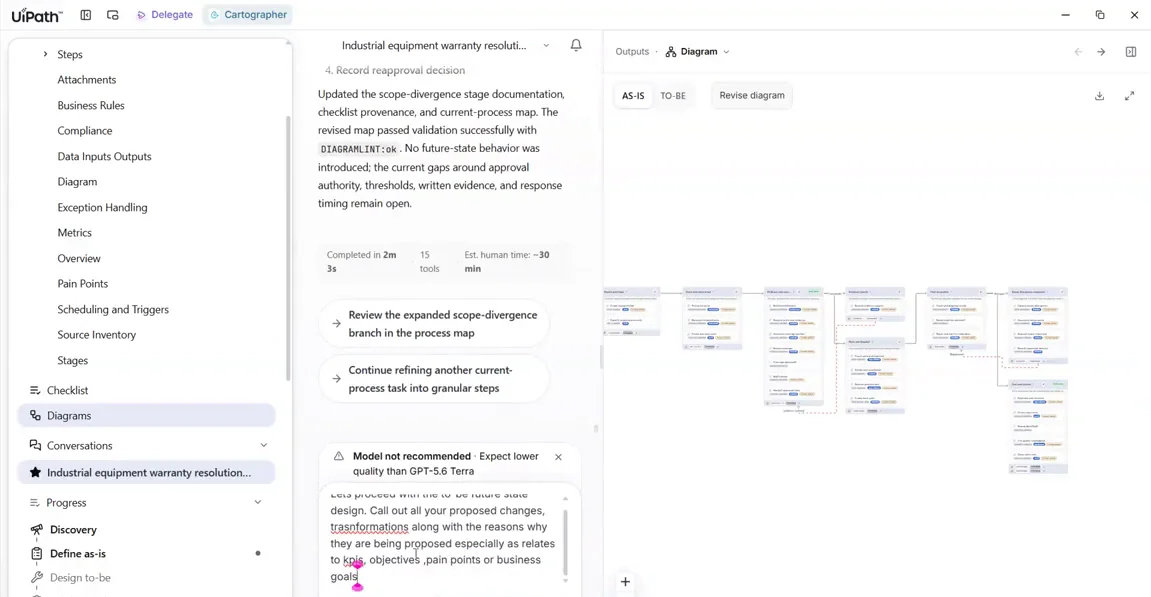Click the Conversations chat icon
The width and height of the screenshot is (1151, 597).
coord(35,445)
